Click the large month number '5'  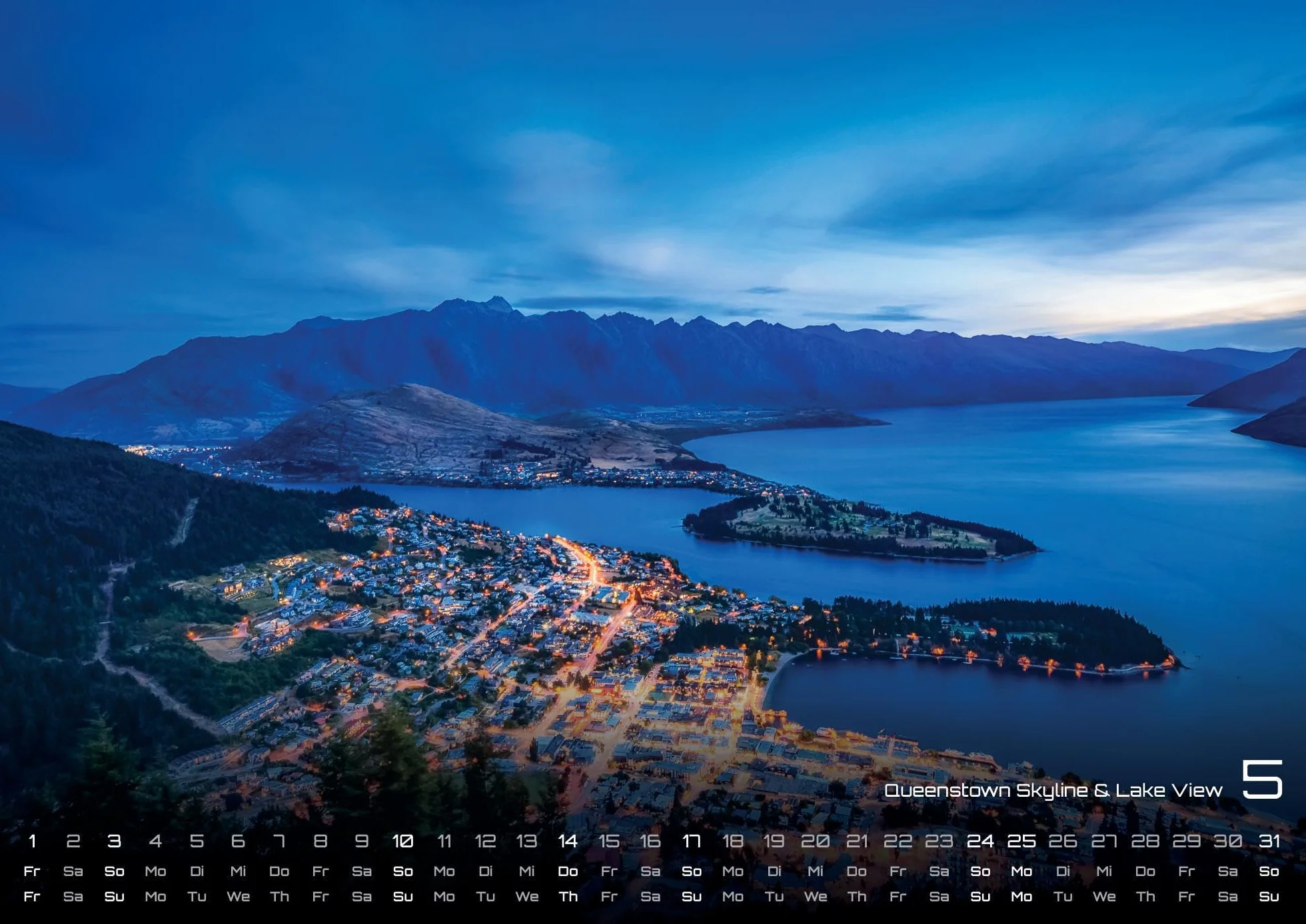coord(1262,779)
